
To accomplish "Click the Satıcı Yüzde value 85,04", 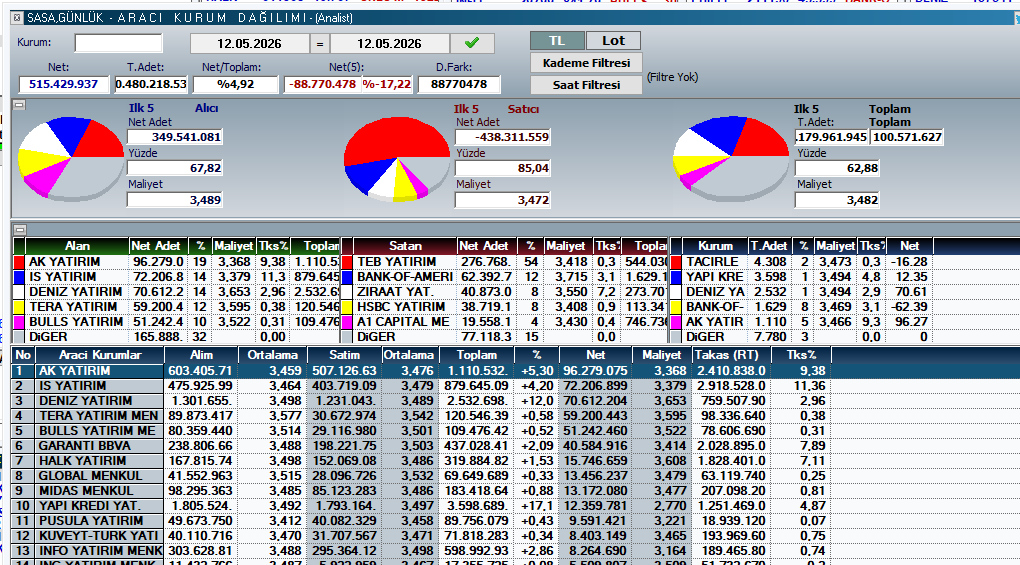I will point(503,168).
